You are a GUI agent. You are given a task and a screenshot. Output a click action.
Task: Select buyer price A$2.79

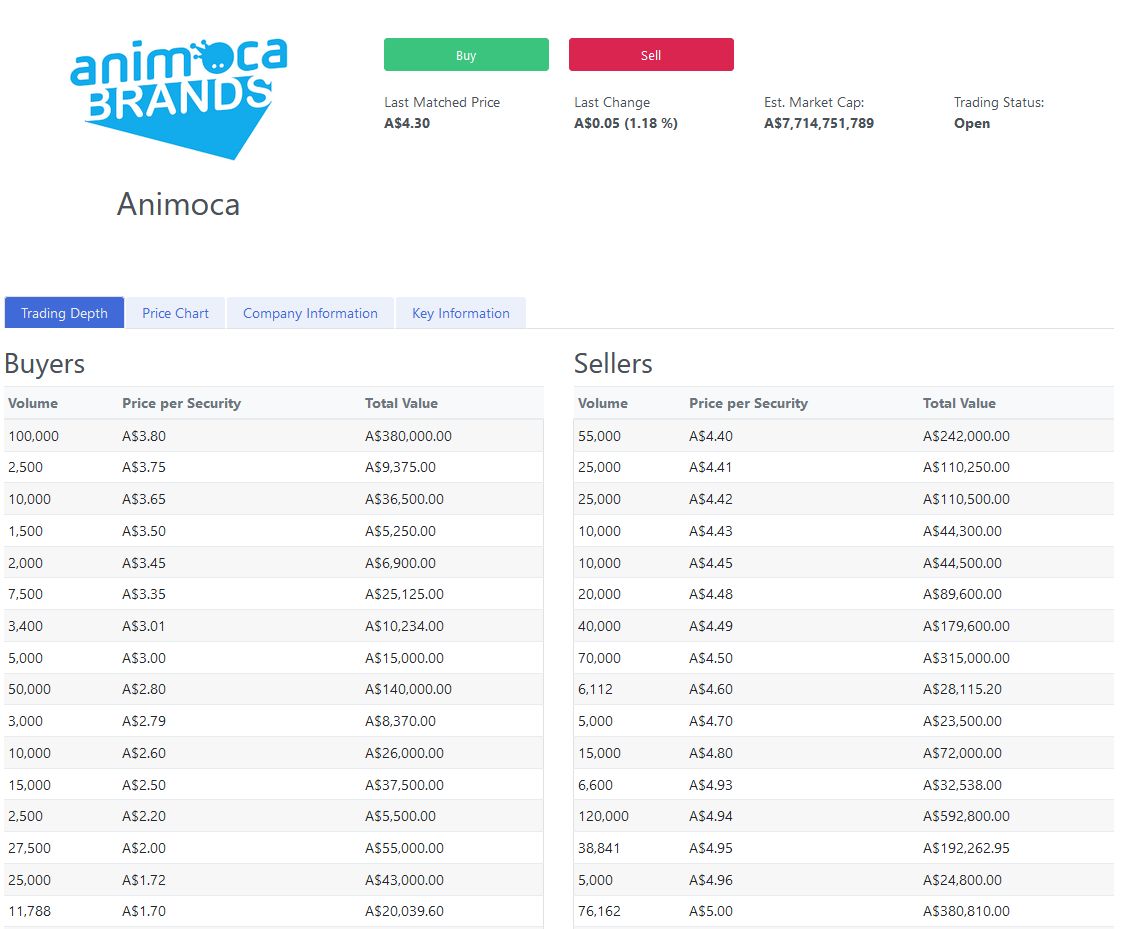(144, 721)
